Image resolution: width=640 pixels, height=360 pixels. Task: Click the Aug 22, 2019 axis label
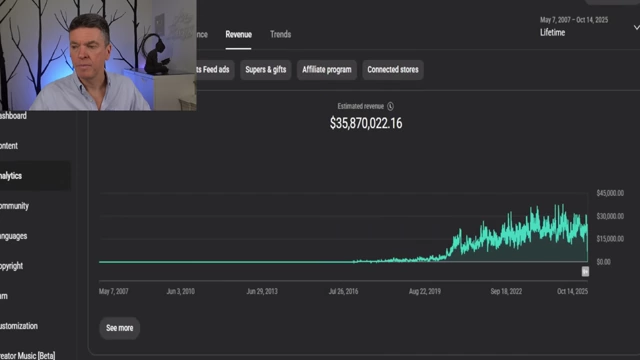424,291
